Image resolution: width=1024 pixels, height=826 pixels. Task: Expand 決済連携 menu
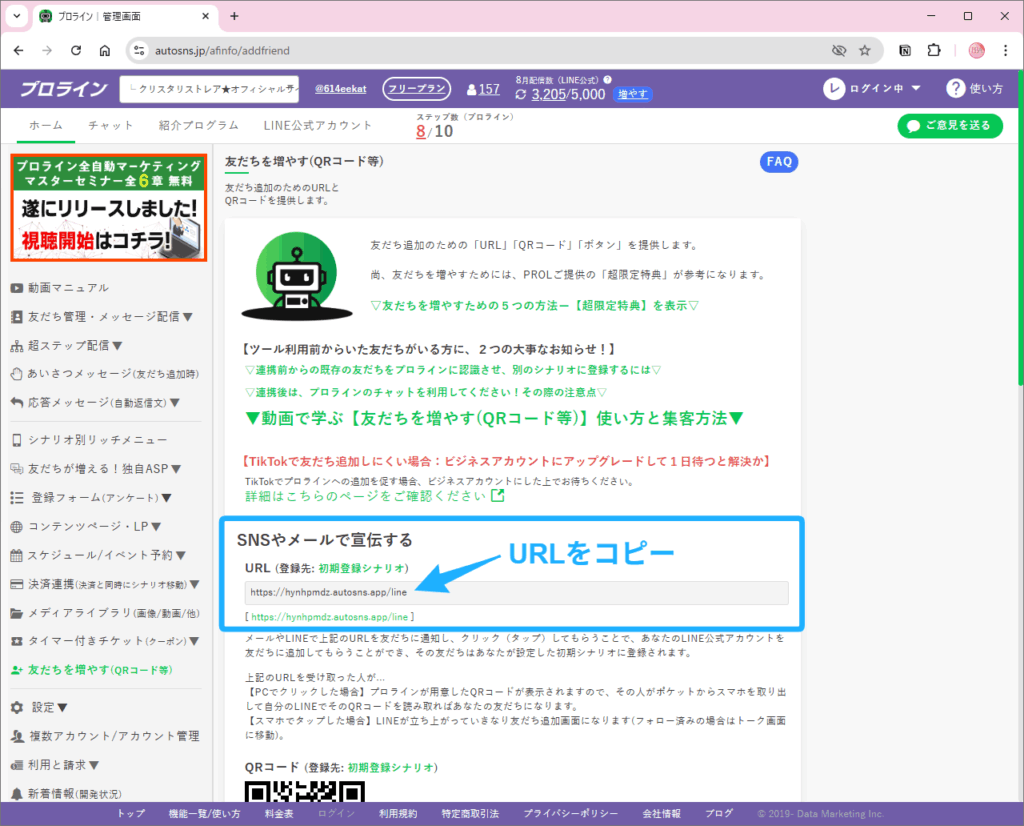click(x=105, y=584)
